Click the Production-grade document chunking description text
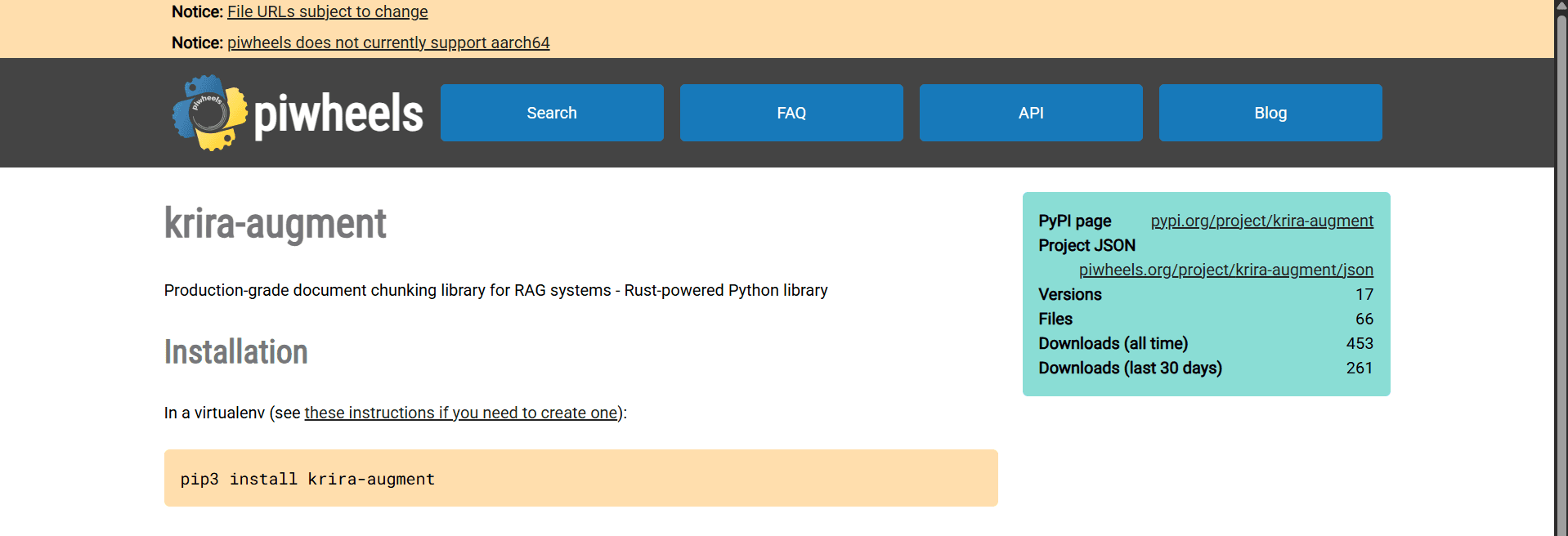 pyautogui.click(x=495, y=290)
